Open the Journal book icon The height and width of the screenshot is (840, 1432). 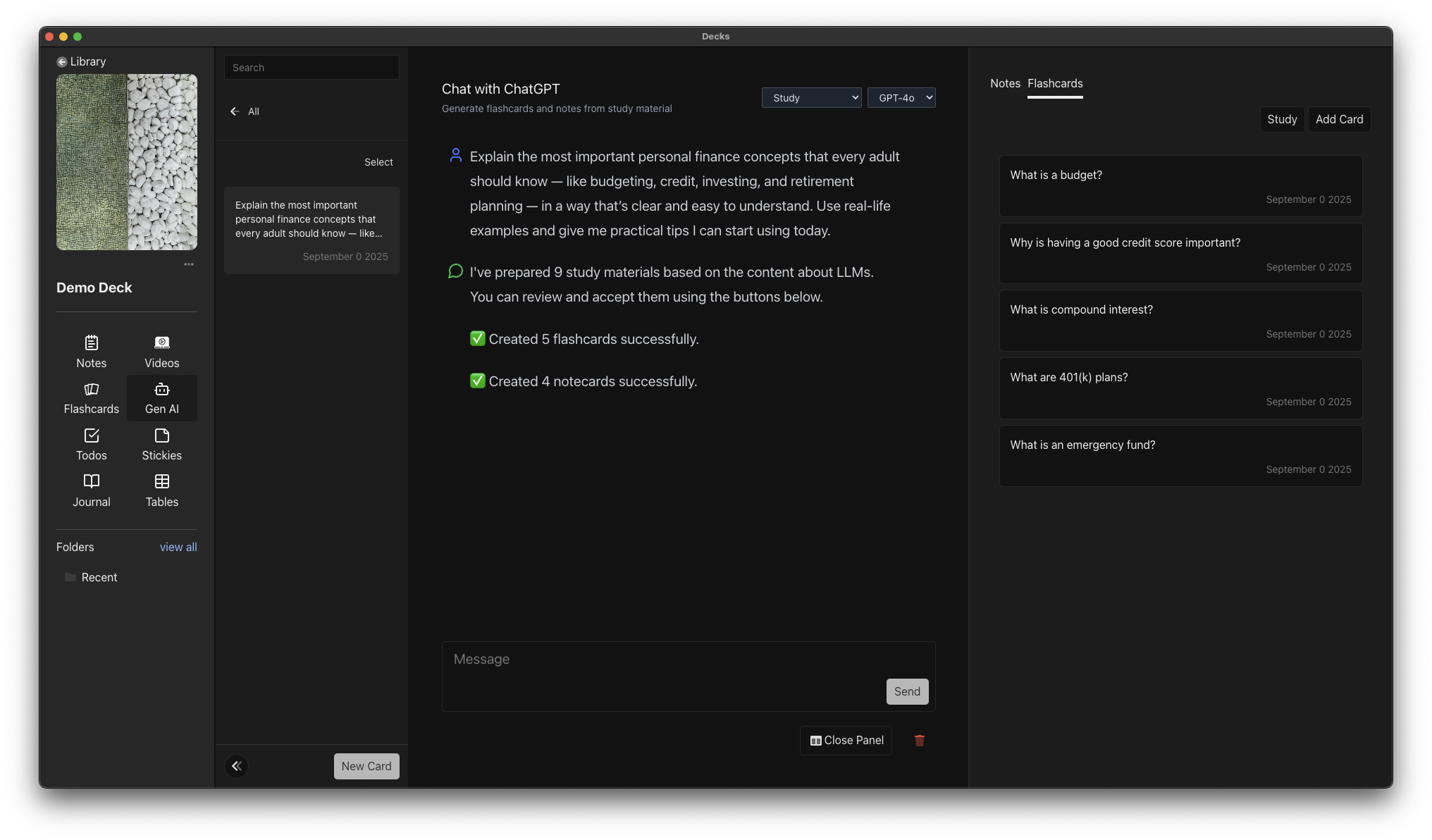92,482
